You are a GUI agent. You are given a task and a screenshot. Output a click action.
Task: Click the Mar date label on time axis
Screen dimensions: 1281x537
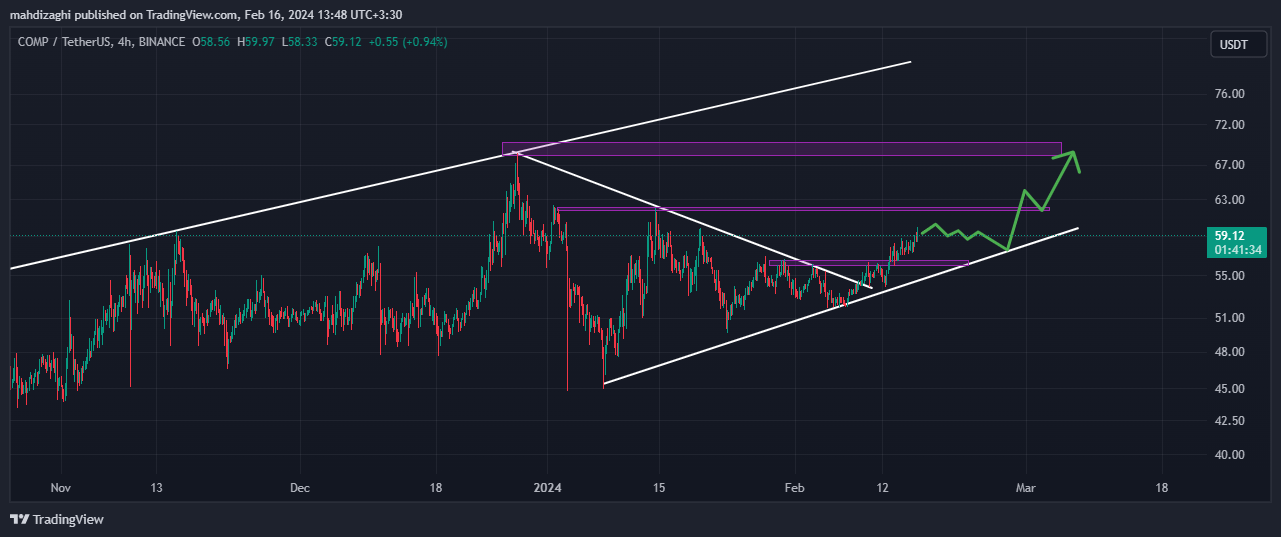(x=1024, y=488)
